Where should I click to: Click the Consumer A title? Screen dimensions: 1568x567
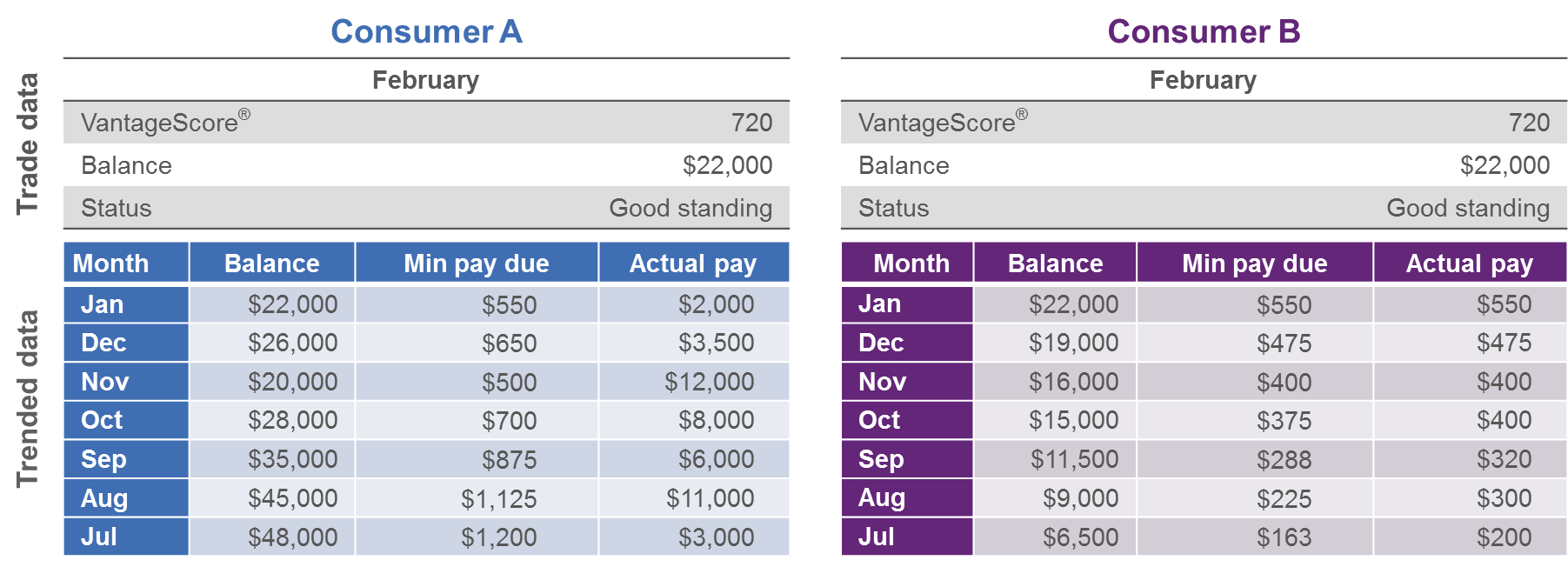pyautogui.click(x=426, y=32)
